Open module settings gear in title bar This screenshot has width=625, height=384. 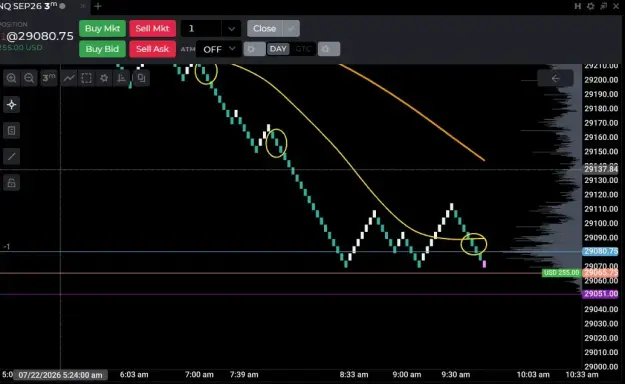tap(590, 6)
